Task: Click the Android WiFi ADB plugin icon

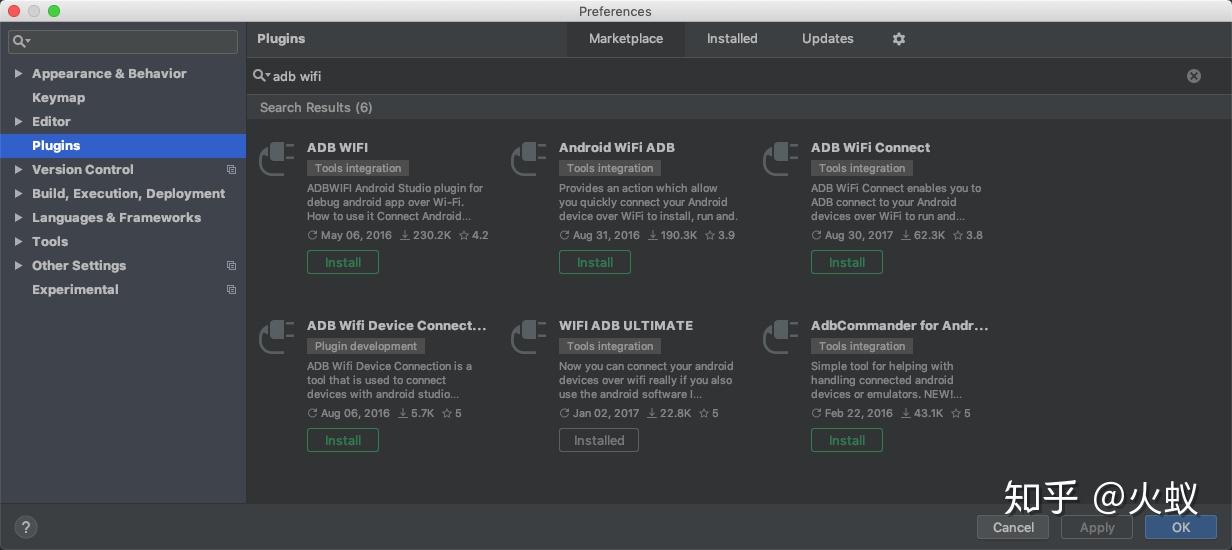Action: (x=529, y=160)
